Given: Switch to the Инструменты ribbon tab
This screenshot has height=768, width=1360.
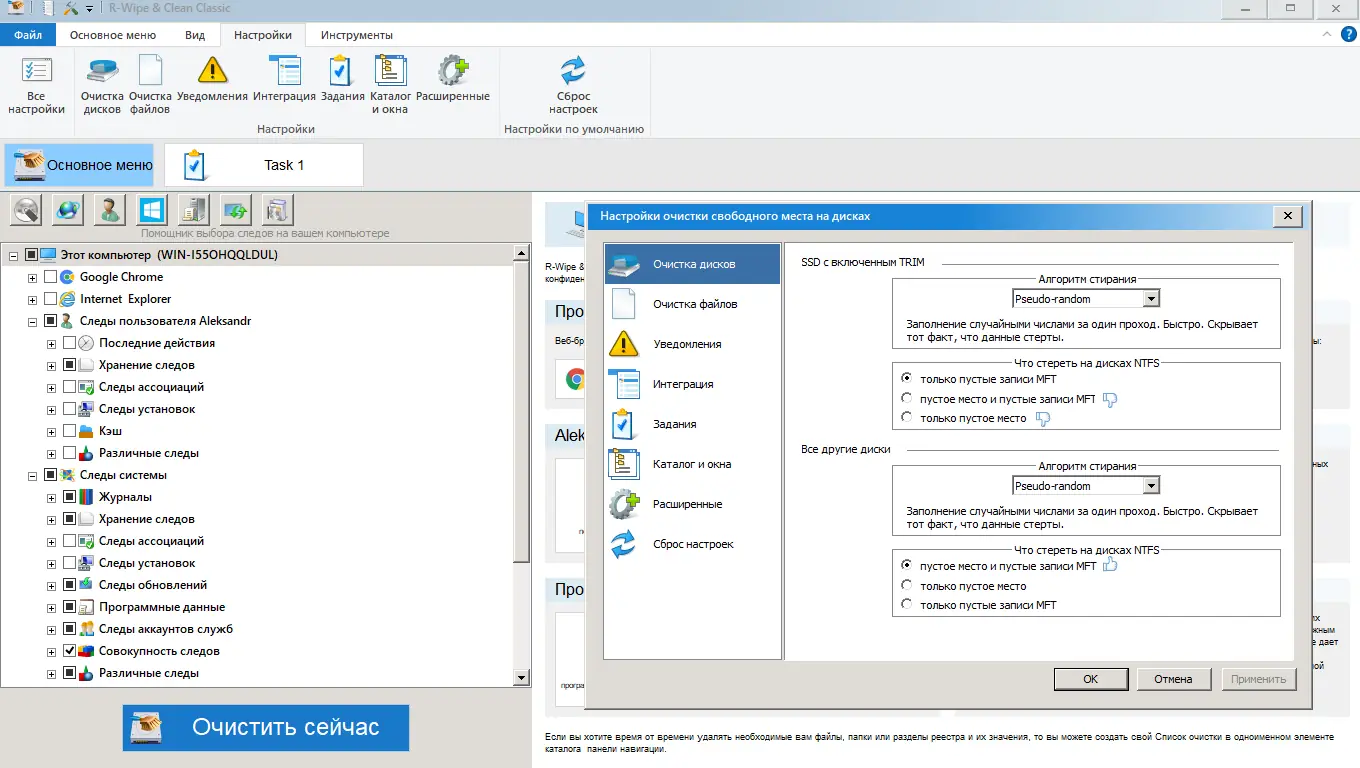Looking at the screenshot, I should point(357,35).
